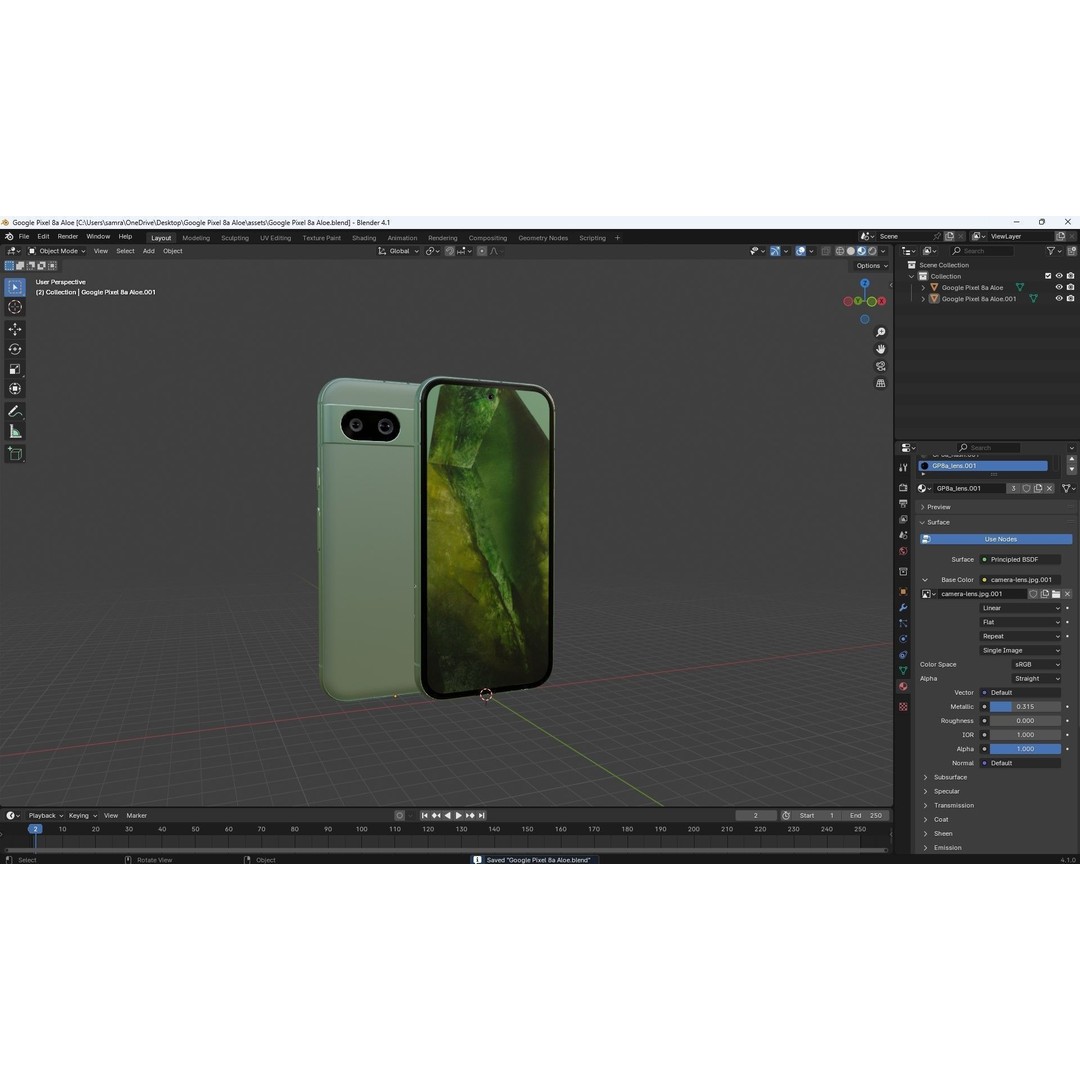
Task: Open the Linear interpolation dropdown
Action: pyautogui.click(x=1020, y=608)
